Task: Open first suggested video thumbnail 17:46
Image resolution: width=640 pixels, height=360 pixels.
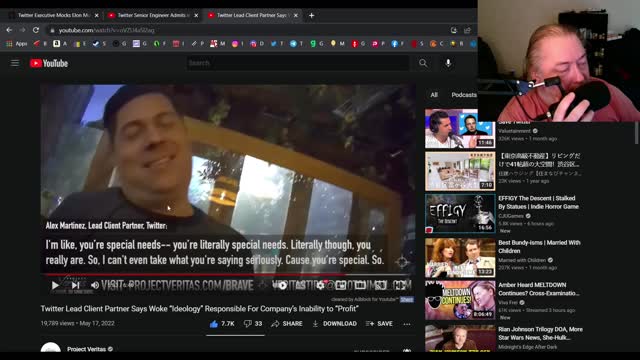Action: (460, 129)
